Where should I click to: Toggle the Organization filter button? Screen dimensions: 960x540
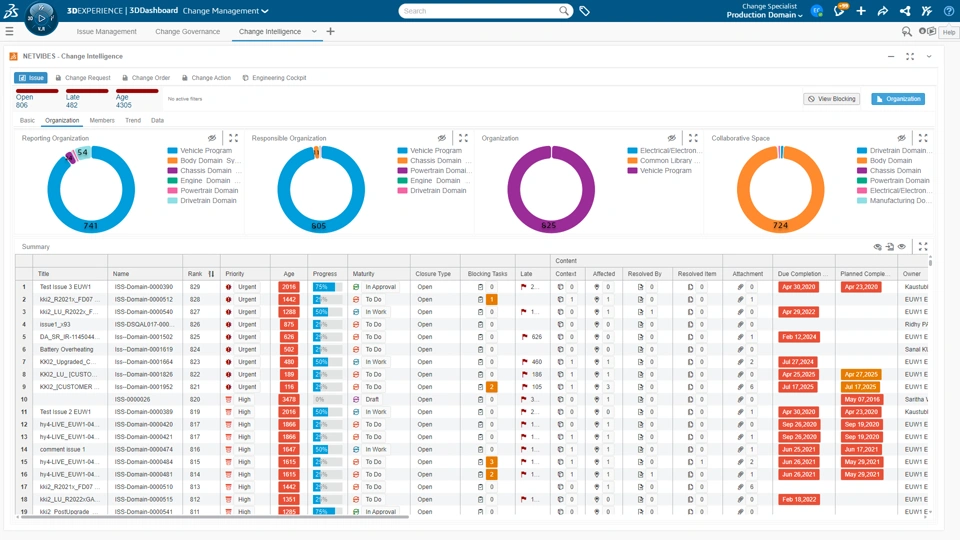click(898, 99)
